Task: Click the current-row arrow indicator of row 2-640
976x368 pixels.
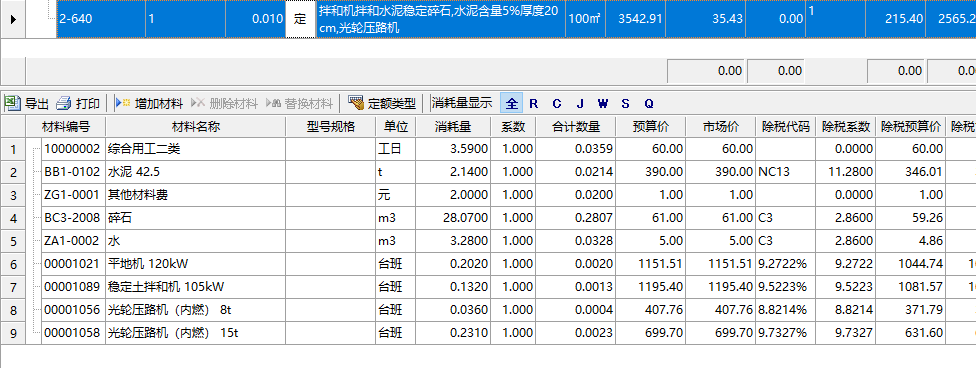Action: pyautogui.click(x=13, y=19)
